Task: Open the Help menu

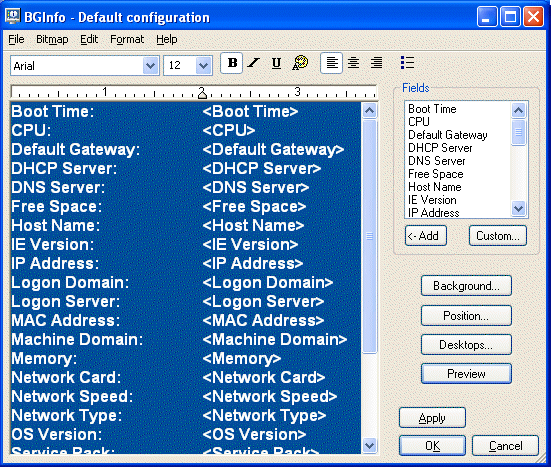Action: [167, 39]
